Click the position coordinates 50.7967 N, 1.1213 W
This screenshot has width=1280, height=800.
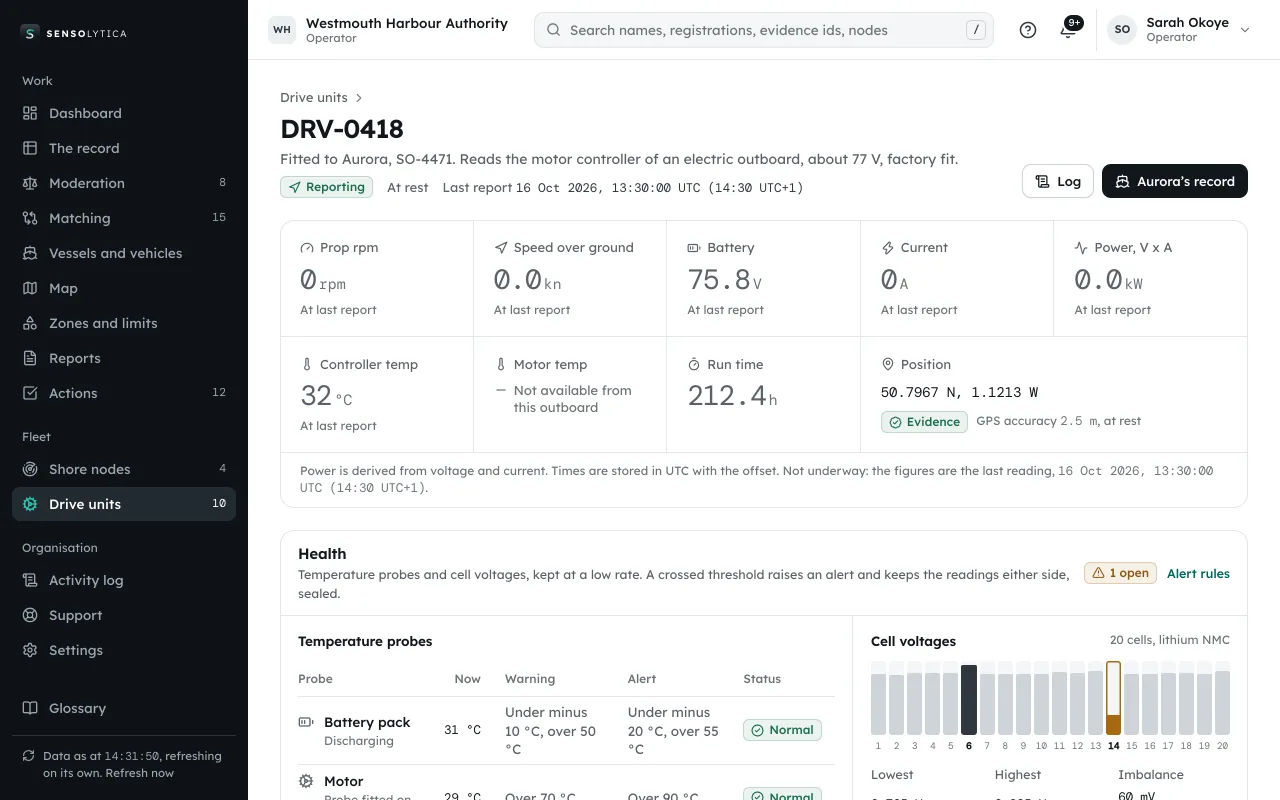pos(959,393)
